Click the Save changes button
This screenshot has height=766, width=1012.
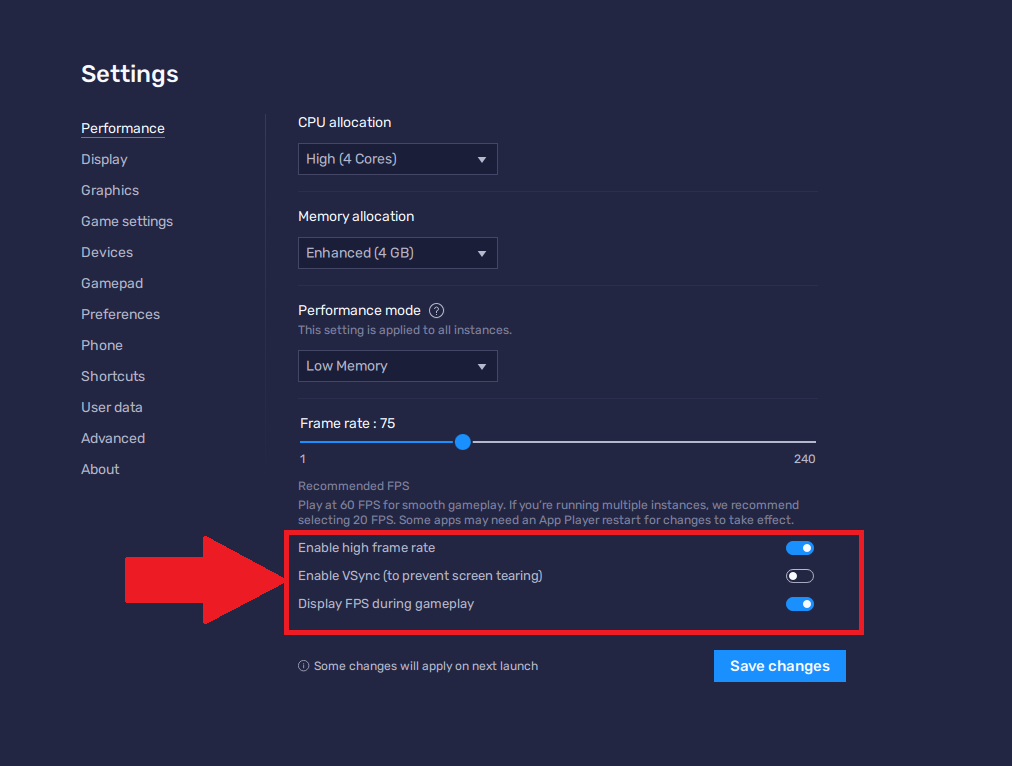pos(779,665)
